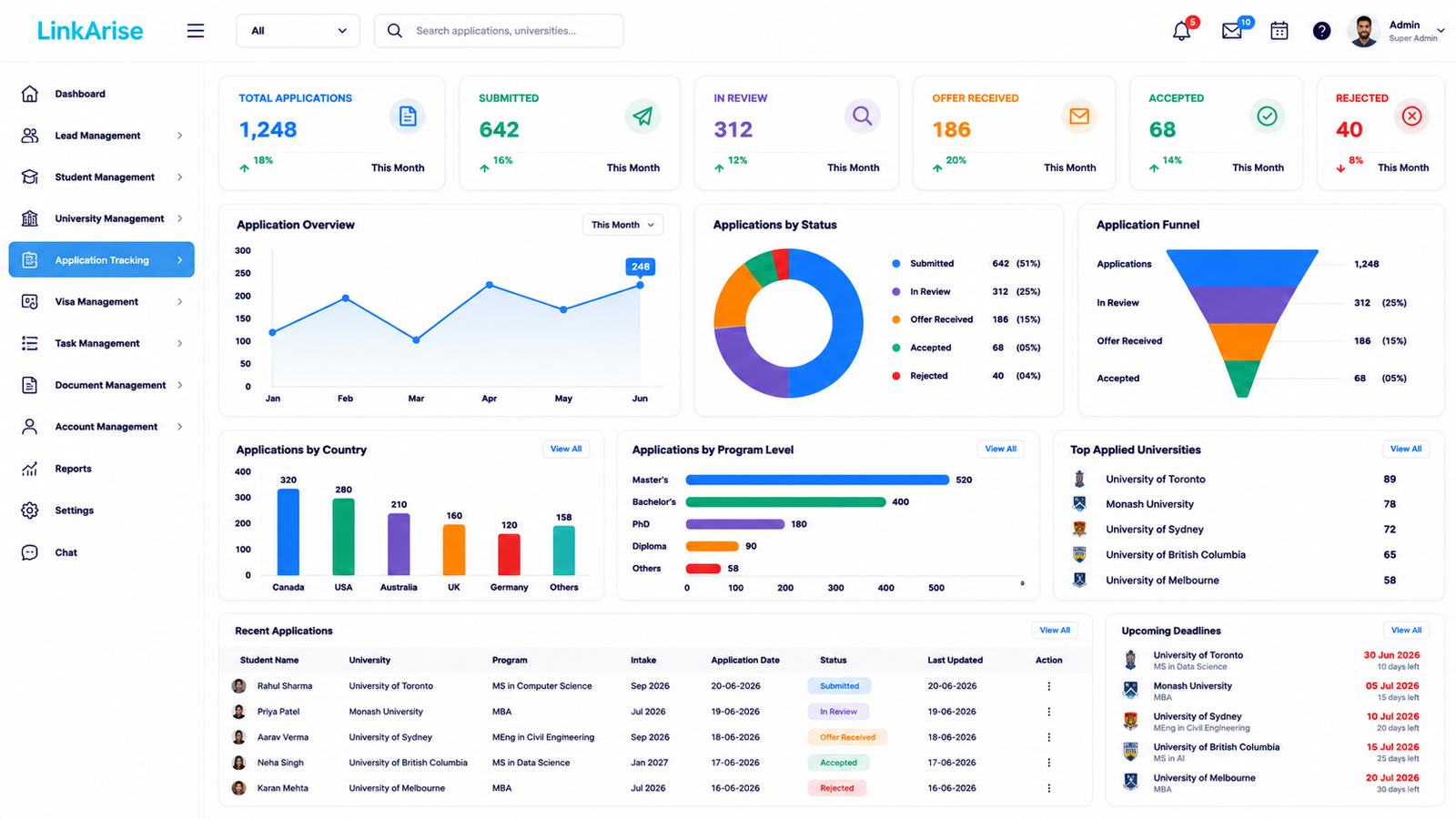Click the Chat bubble icon in sidebar
The width and height of the screenshot is (1456, 819).
click(30, 552)
